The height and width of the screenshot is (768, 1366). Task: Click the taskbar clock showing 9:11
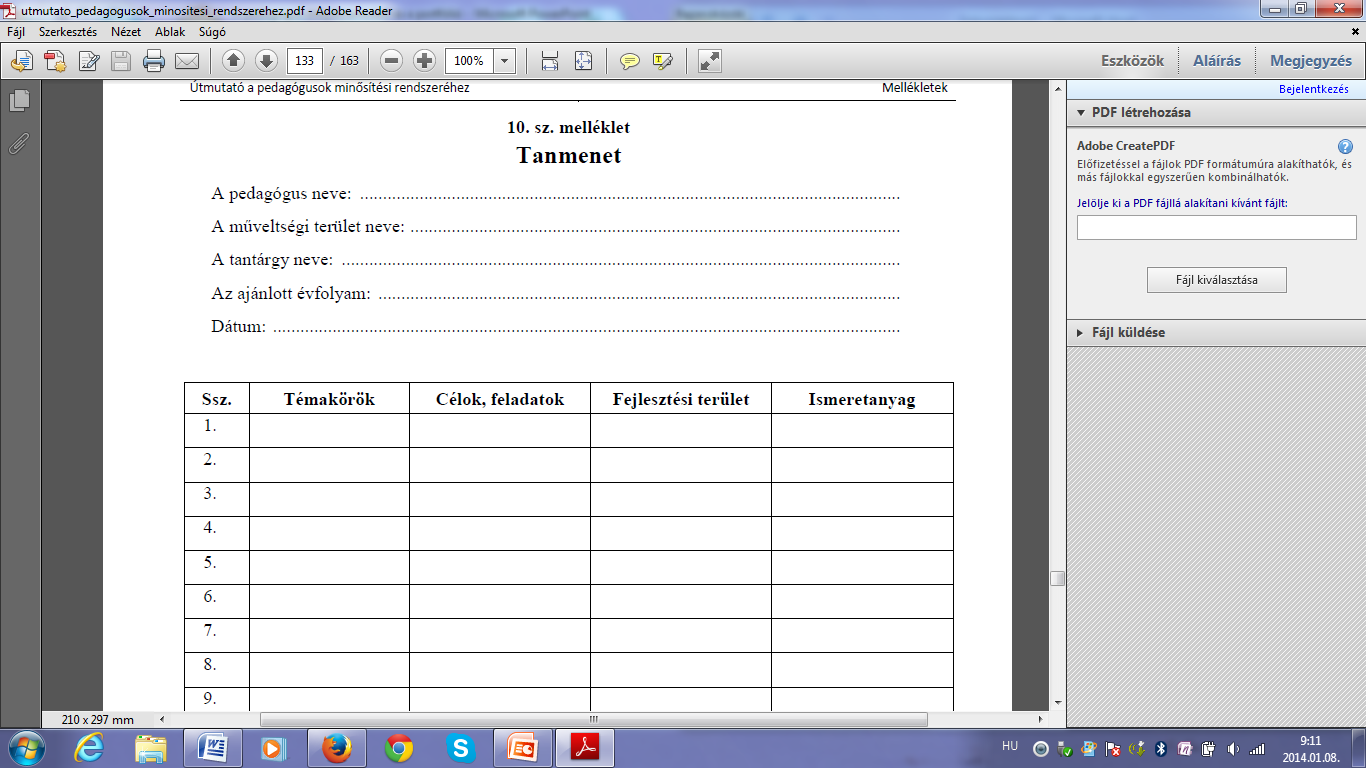tap(1311, 741)
